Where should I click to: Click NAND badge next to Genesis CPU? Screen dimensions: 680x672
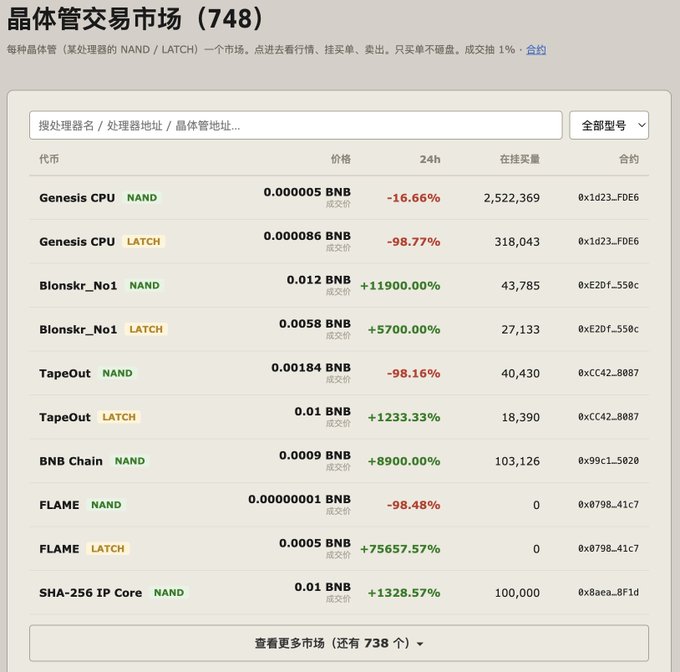pyautogui.click(x=142, y=198)
